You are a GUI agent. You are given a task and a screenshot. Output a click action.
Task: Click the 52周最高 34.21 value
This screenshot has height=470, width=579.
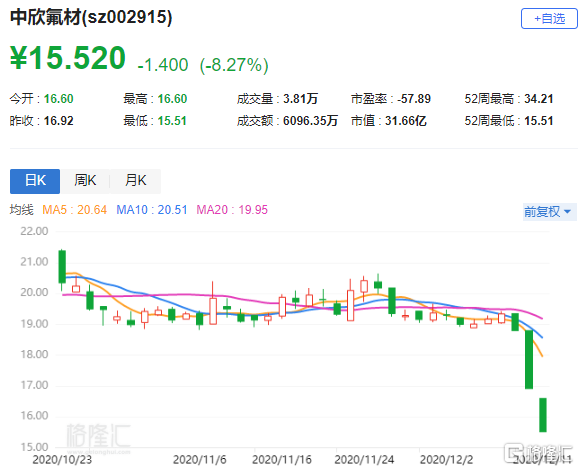[509, 99]
